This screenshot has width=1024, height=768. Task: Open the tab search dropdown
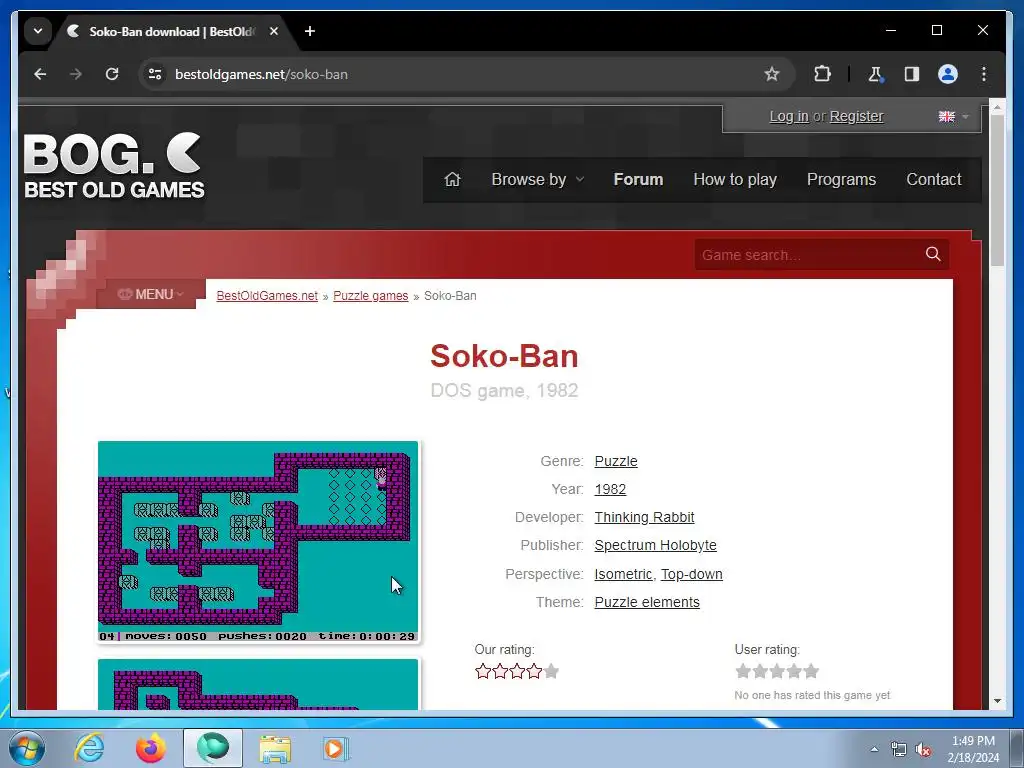[x=38, y=31]
